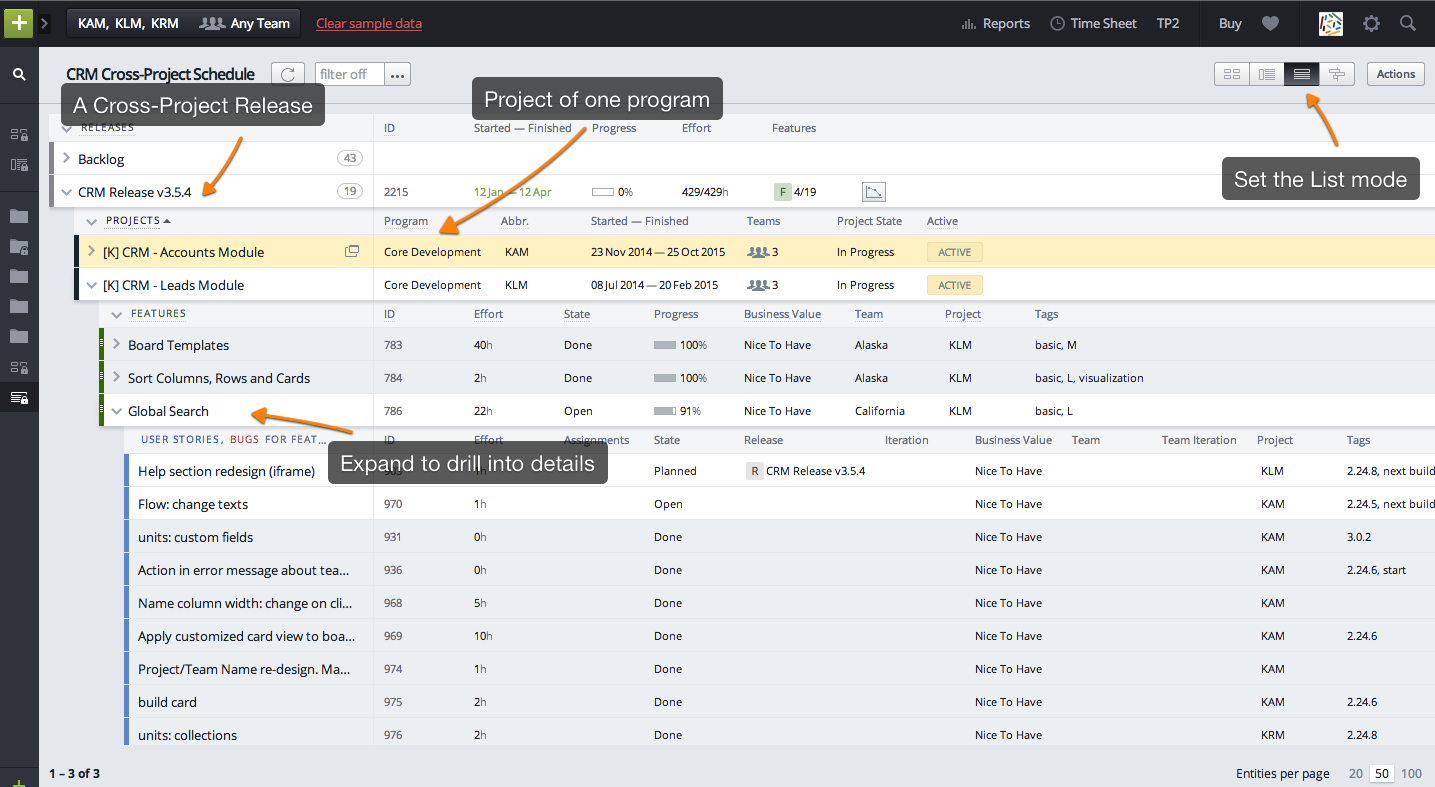Collapse the Global Search feature details
Image resolution: width=1435 pixels, height=787 pixels.
(x=115, y=410)
